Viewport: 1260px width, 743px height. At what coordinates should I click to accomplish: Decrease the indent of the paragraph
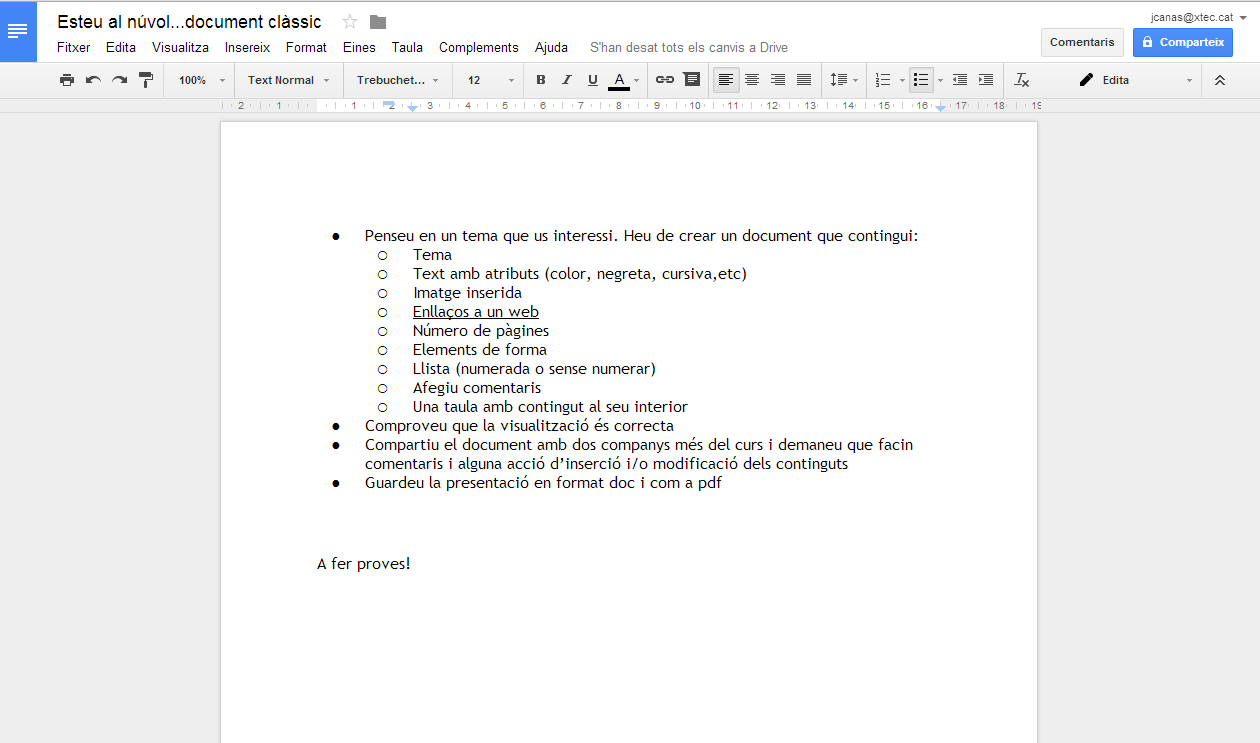pos(960,80)
